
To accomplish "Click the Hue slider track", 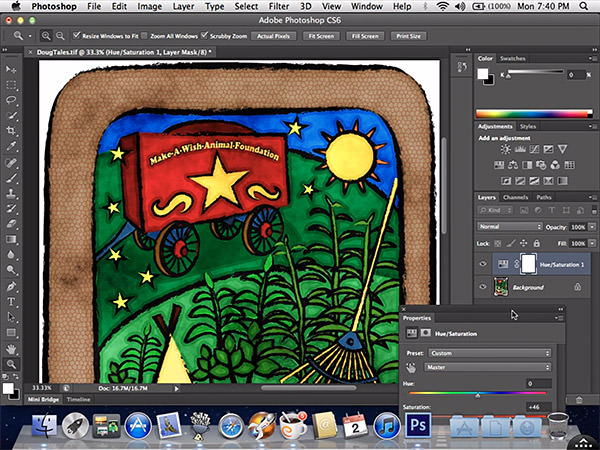I will point(478,393).
